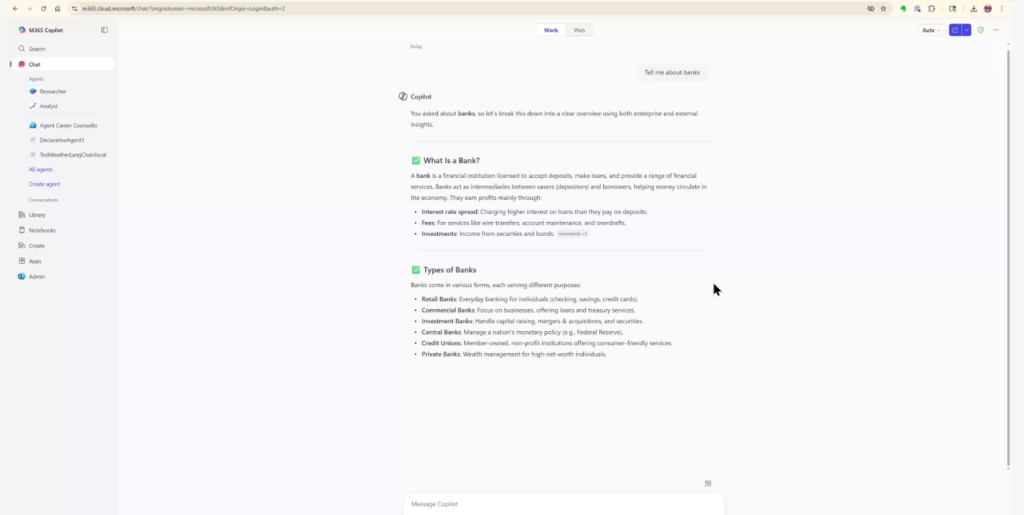1024x515 pixels.
Task: Click the 'Commercial Banks' bullet text
Action: pyautogui.click(x=528, y=310)
